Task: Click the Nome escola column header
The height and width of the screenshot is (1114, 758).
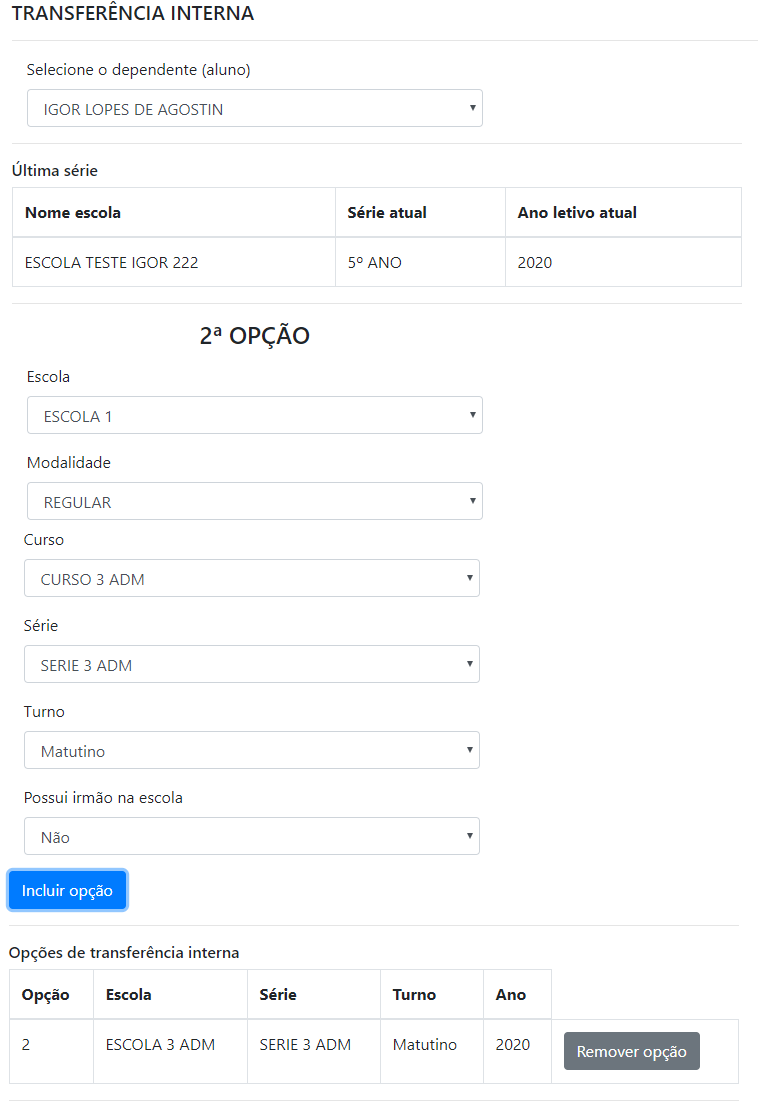Action: [x=73, y=213]
